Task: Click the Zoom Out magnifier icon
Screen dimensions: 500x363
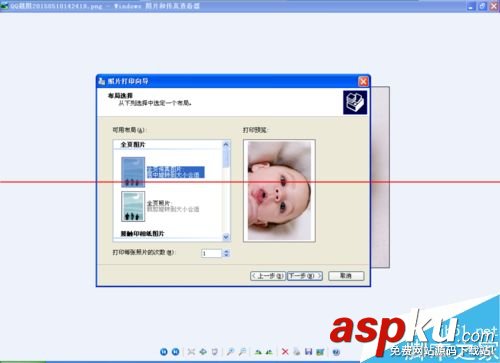Action: coord(242,352)
